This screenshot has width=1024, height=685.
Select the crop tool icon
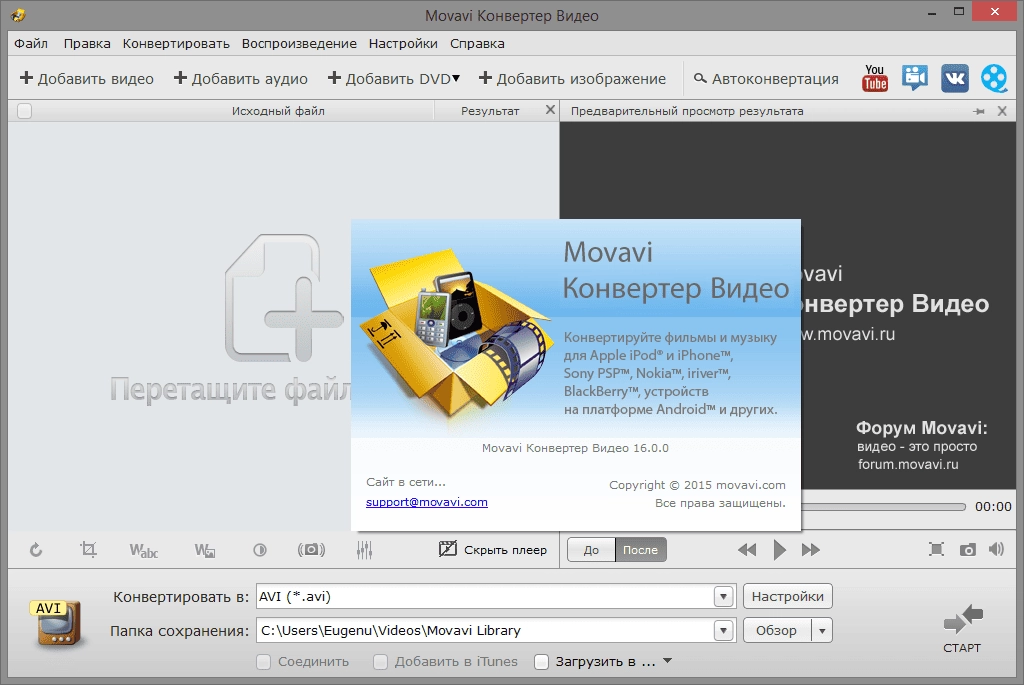[88, 550]
